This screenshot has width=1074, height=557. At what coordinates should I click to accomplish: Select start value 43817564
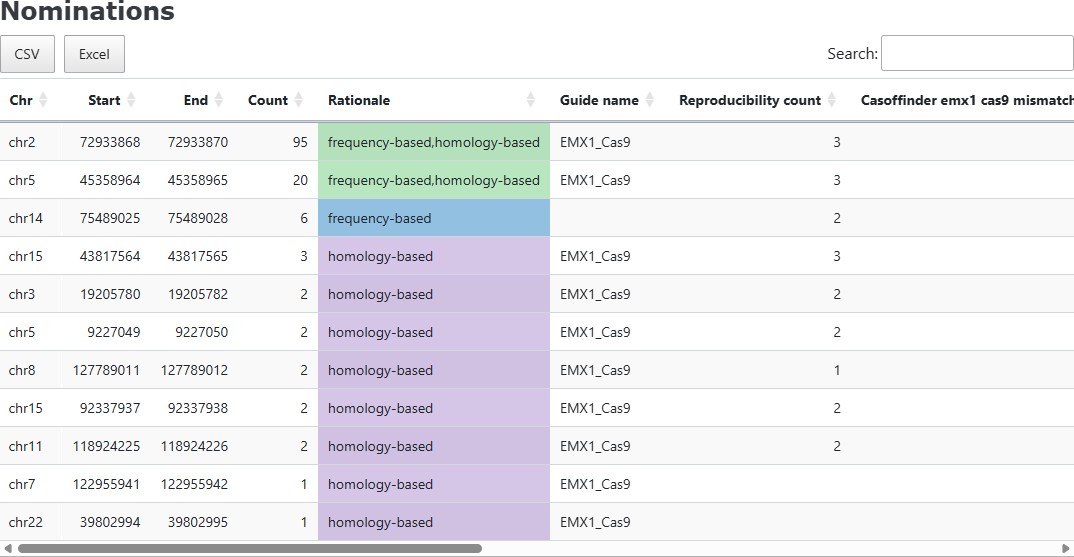pos(110,256)
